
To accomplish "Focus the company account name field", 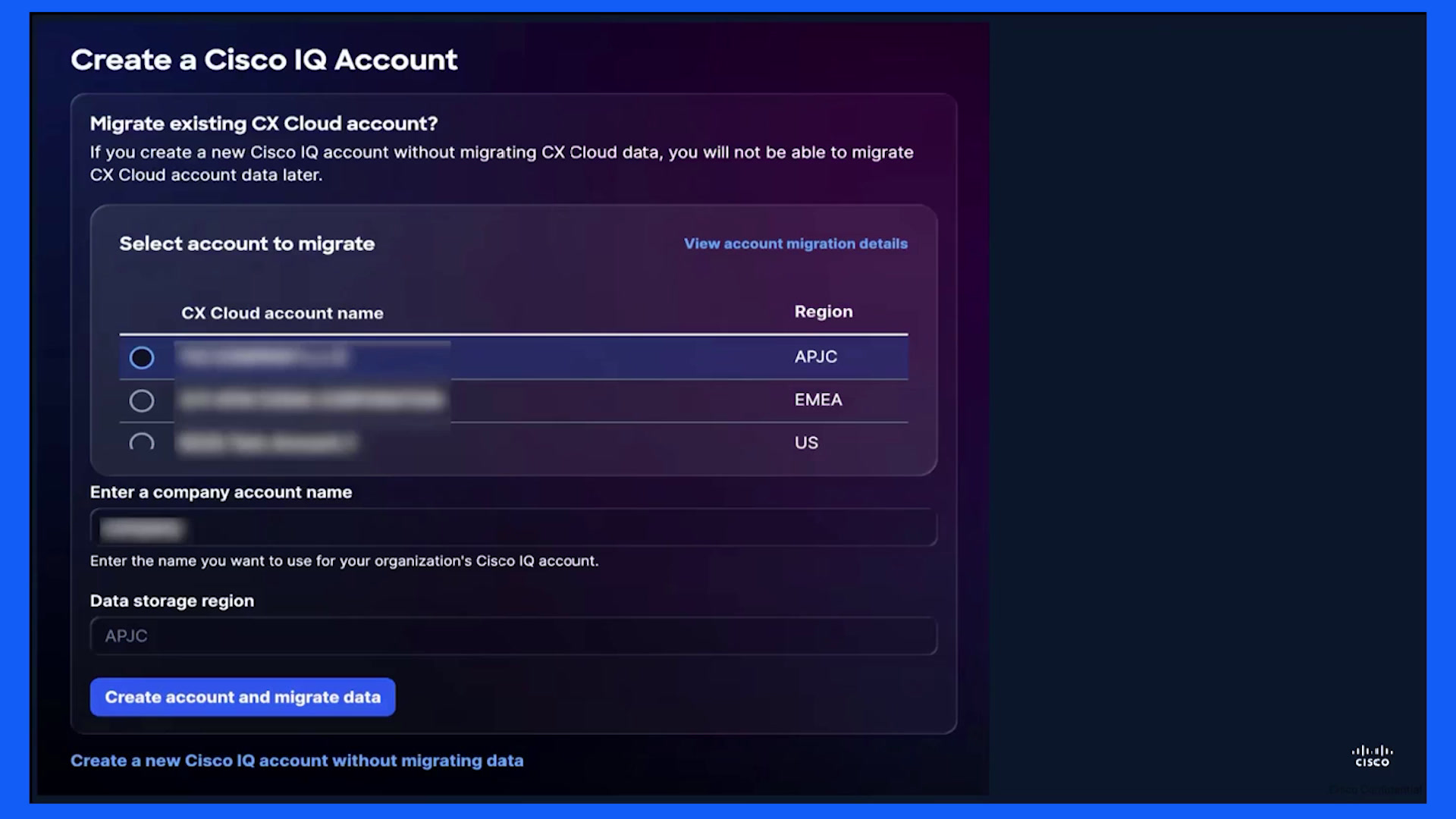I will click(x=513, y=527).
